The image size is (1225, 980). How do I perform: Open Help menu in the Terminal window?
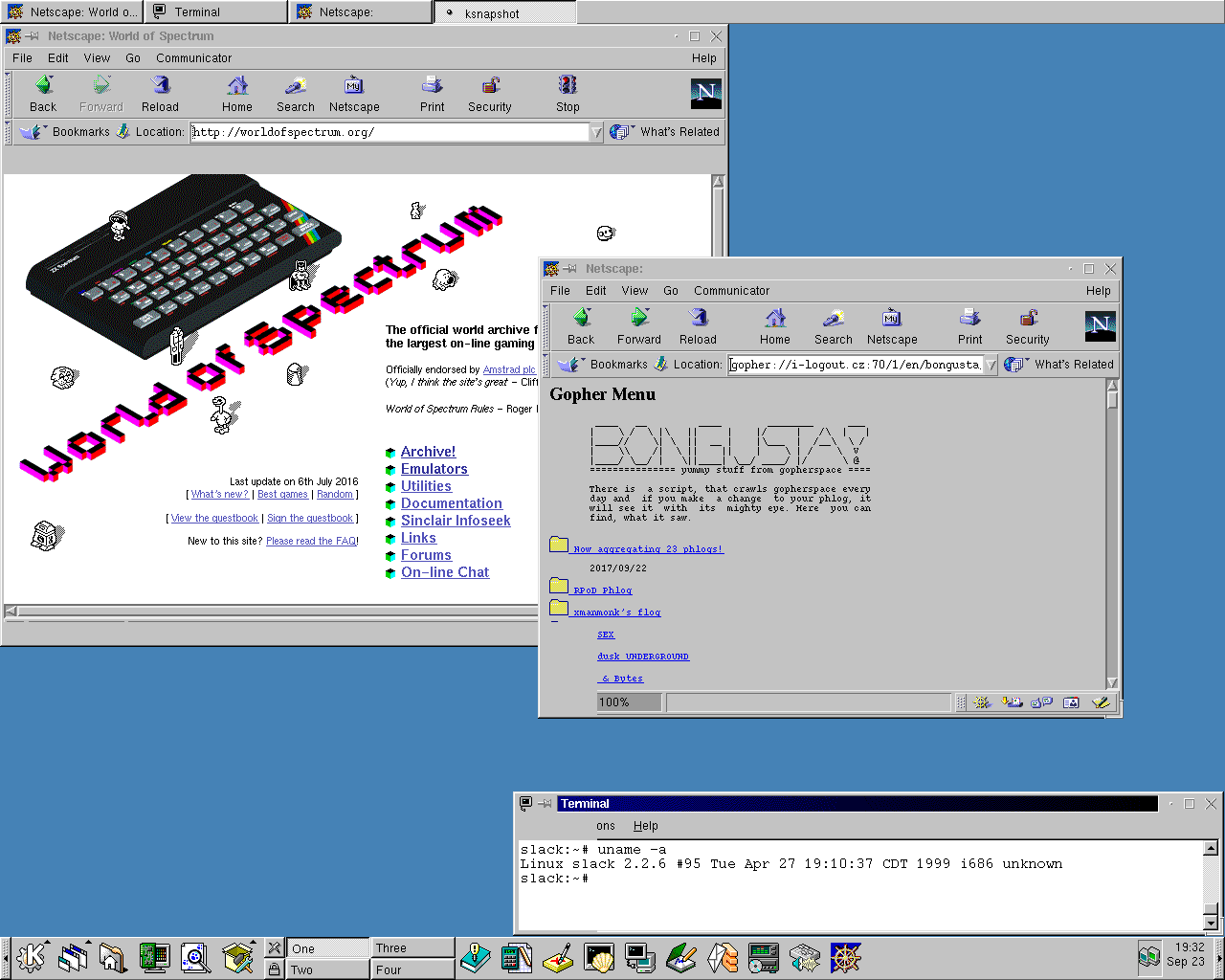click(x=645, y=826)
